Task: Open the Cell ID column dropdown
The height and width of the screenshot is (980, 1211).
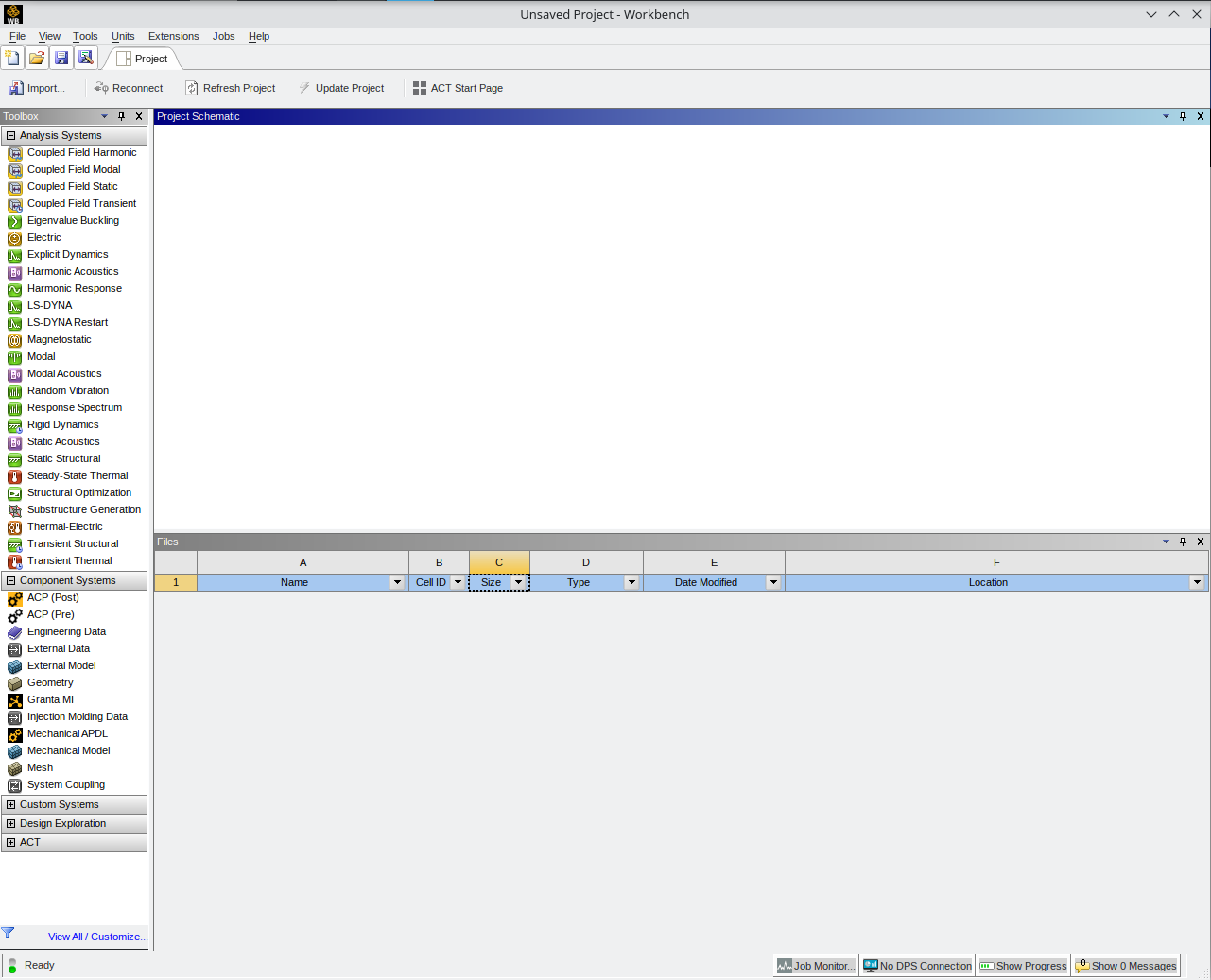Action: pyautogui.click(x=458, y=583)
